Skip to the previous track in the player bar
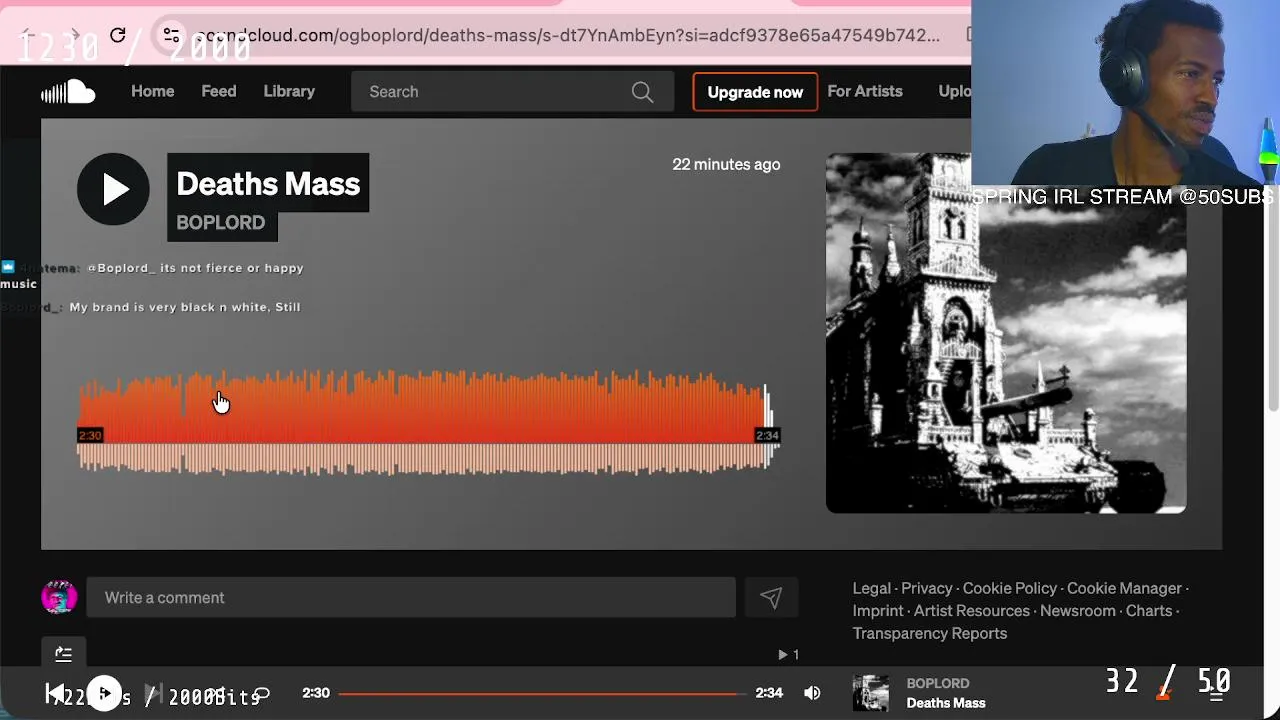 click(55, 693)
